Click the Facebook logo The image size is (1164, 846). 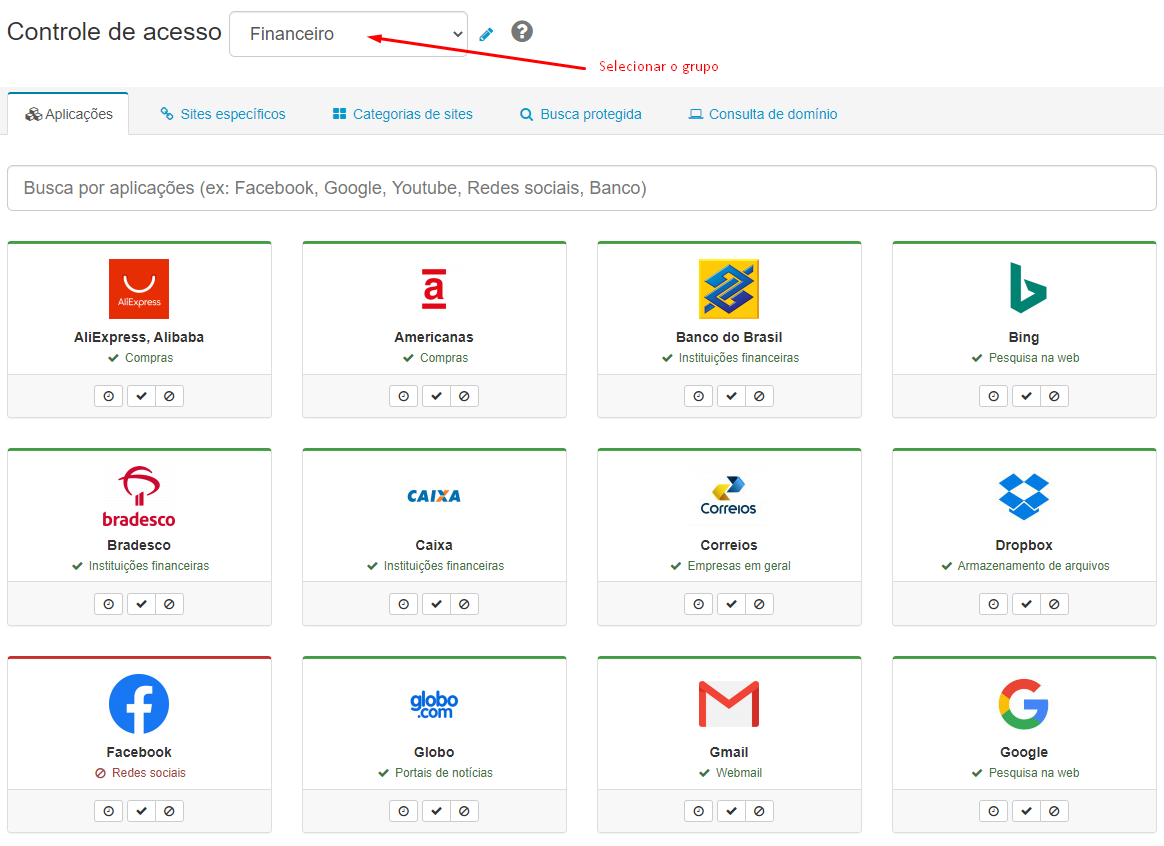coord(139,704)
